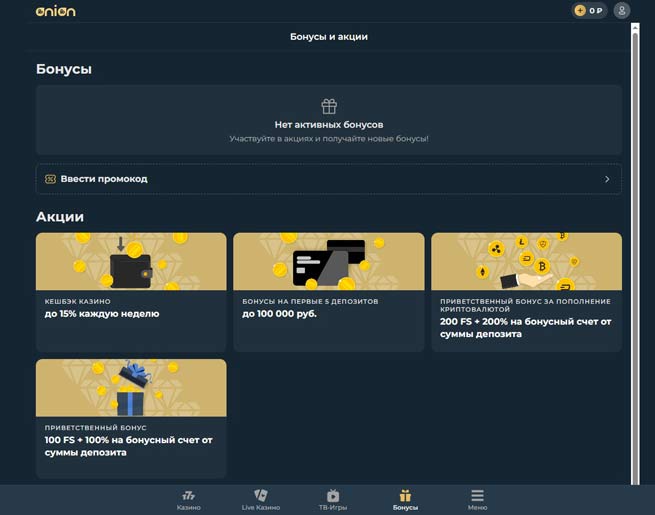Select the Бонусы tab in bottom bar
The width and height of the screenshot is (655, 515).
click(x=405, y=499)
